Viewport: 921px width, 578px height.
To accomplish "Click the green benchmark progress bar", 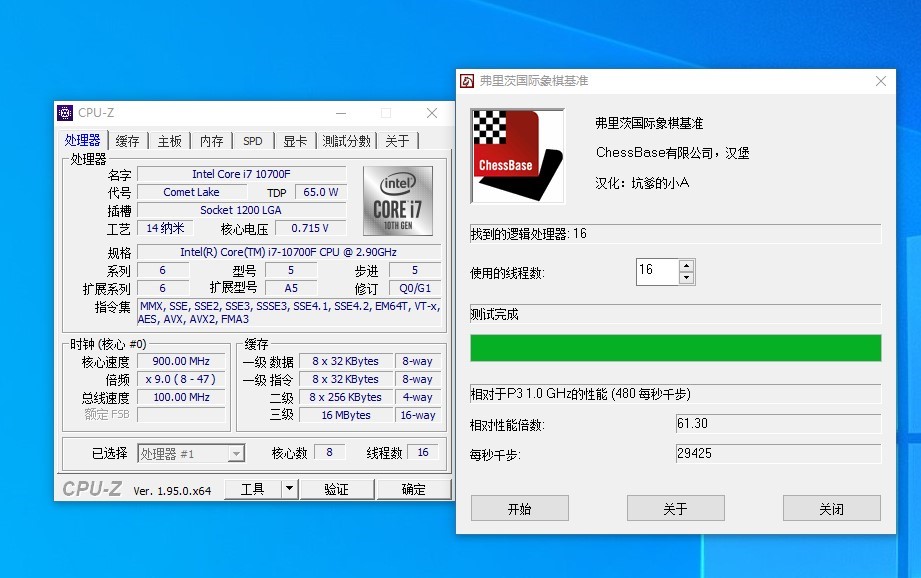I will tap(675, 348).
